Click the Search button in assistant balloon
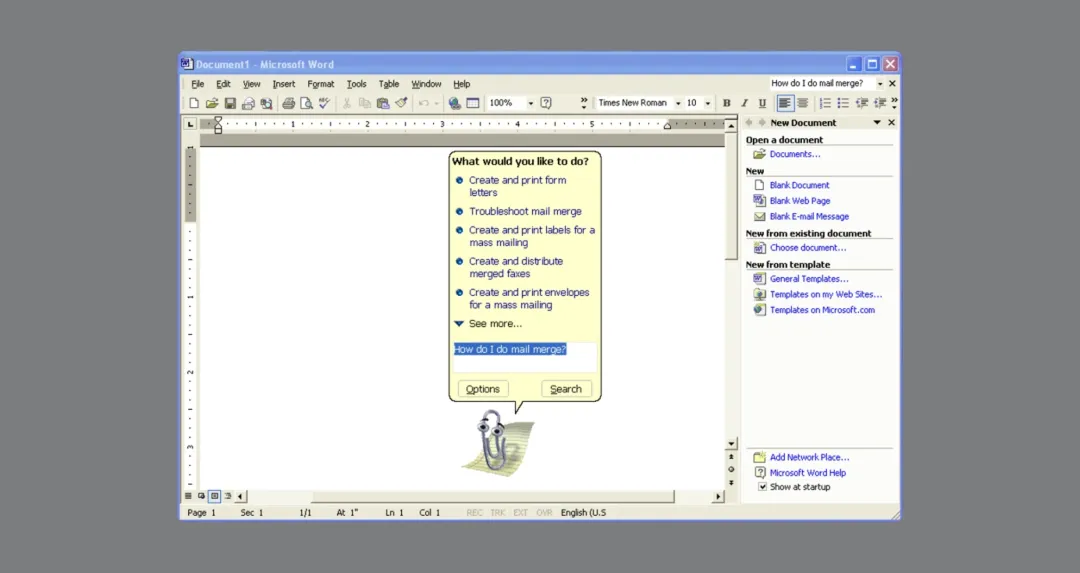 [x=566, y=389]
